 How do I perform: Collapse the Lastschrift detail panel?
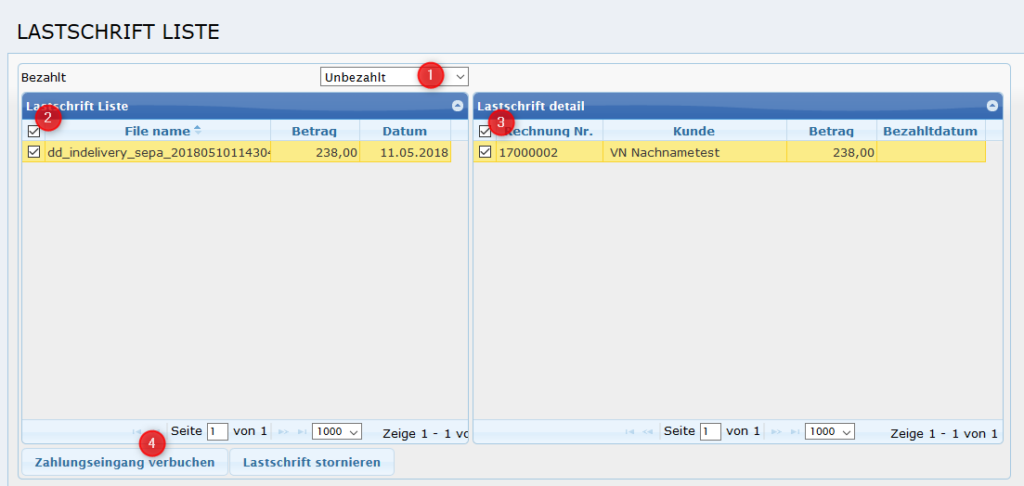pos(992,105)
